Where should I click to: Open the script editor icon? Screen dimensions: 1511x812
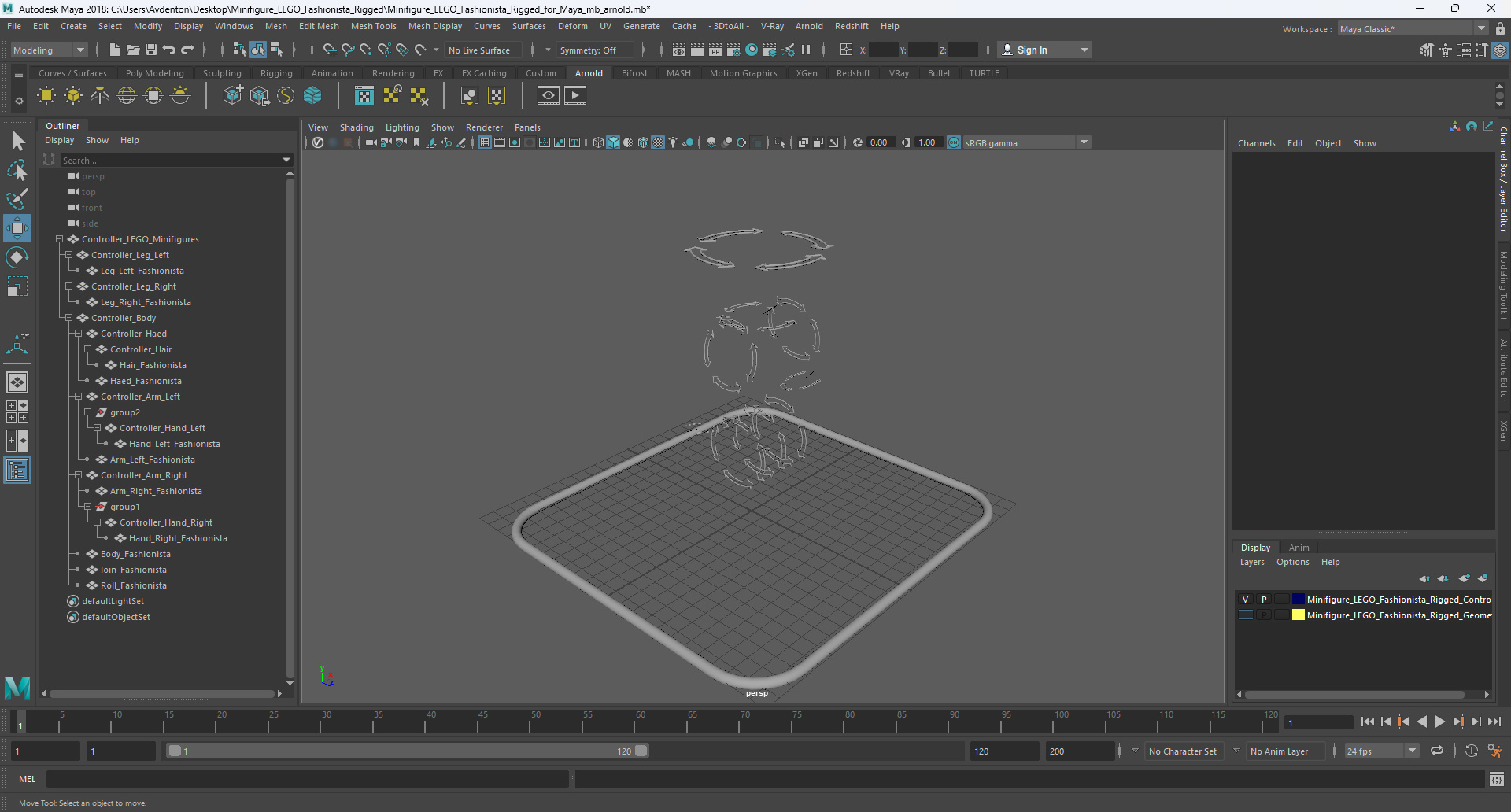[1497, 780]
